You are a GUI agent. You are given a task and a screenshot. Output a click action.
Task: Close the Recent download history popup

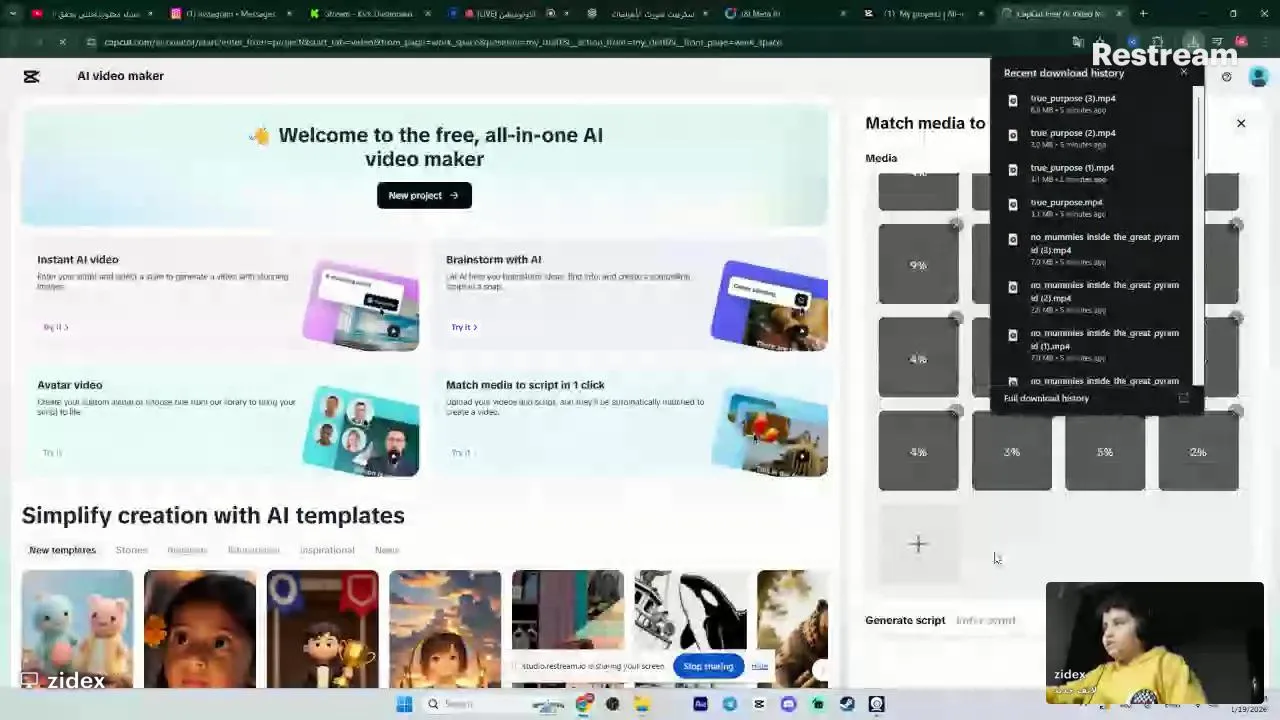tap(1184, 72)
